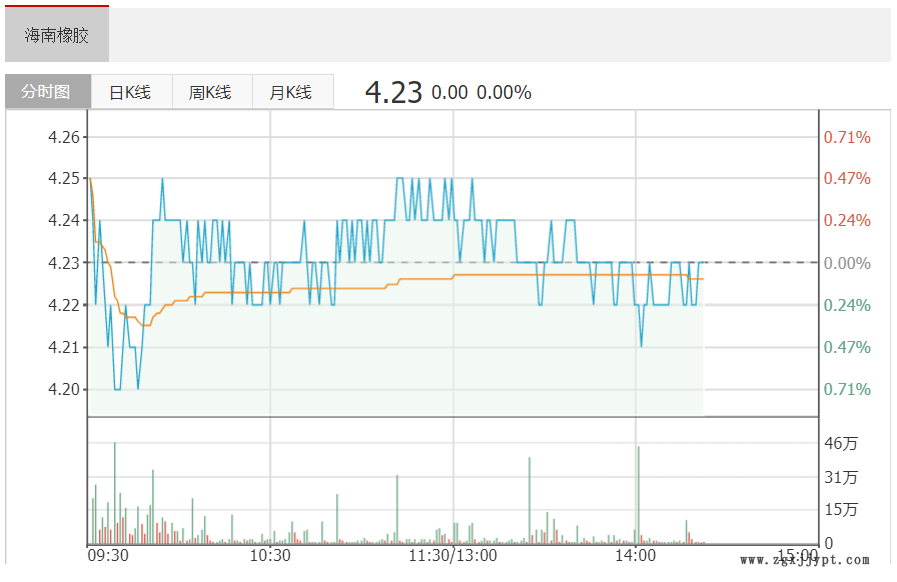Click the 10:30 time axis label
This screenshot has height=582, width=897.
pyautogui.click(x=270, y=556)
